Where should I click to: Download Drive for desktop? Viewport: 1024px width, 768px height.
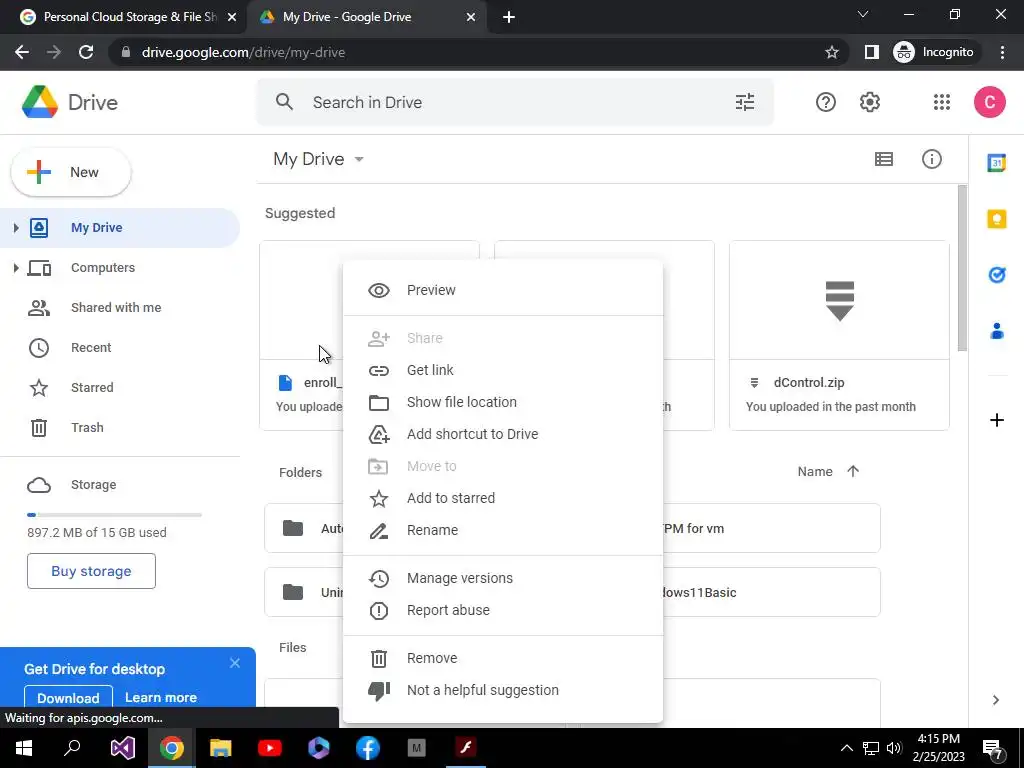pos(69,697)
